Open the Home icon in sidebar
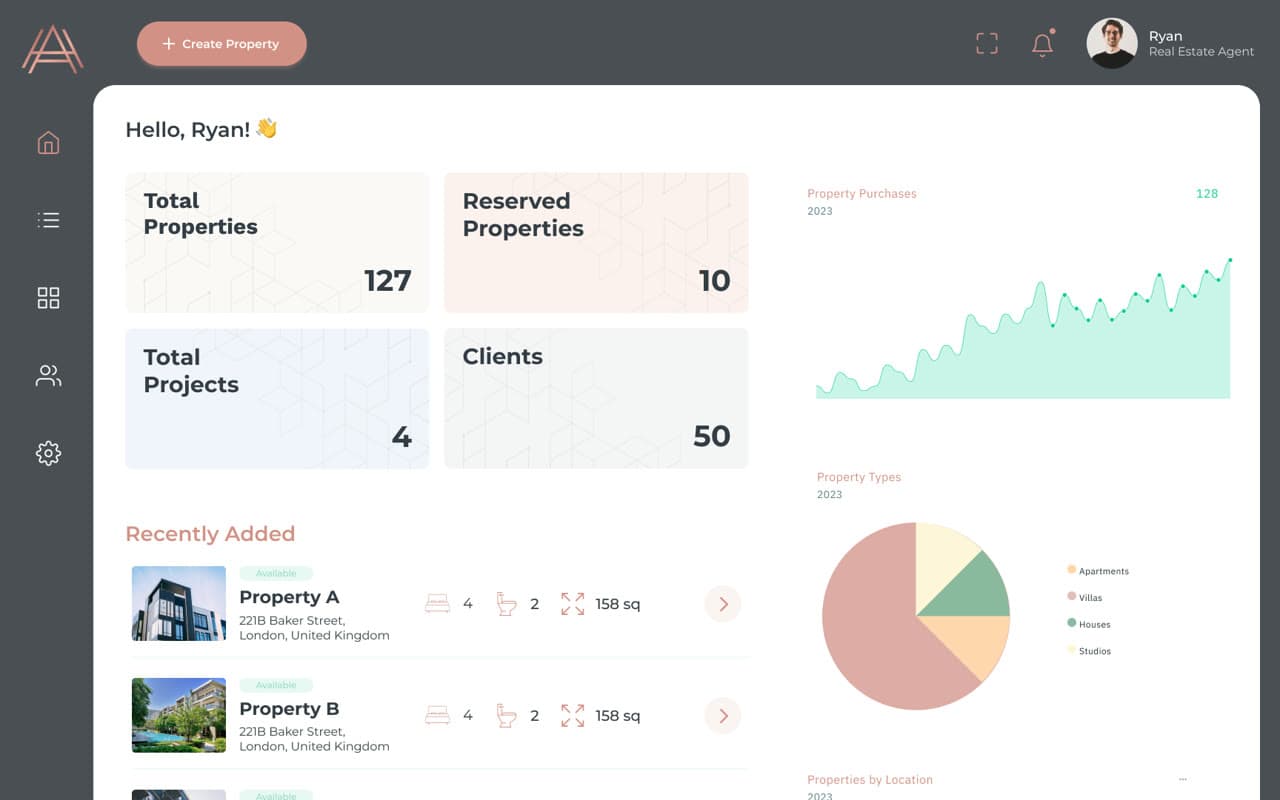1280x800 pixels. 48,143
